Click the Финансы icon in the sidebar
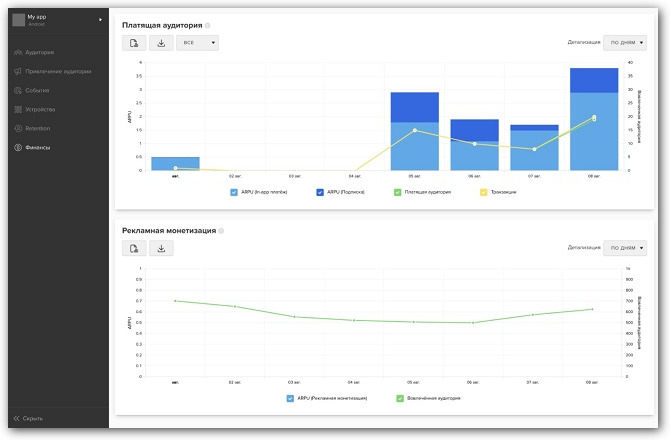This screenshot has width=670, height=440. click(17, 148)
